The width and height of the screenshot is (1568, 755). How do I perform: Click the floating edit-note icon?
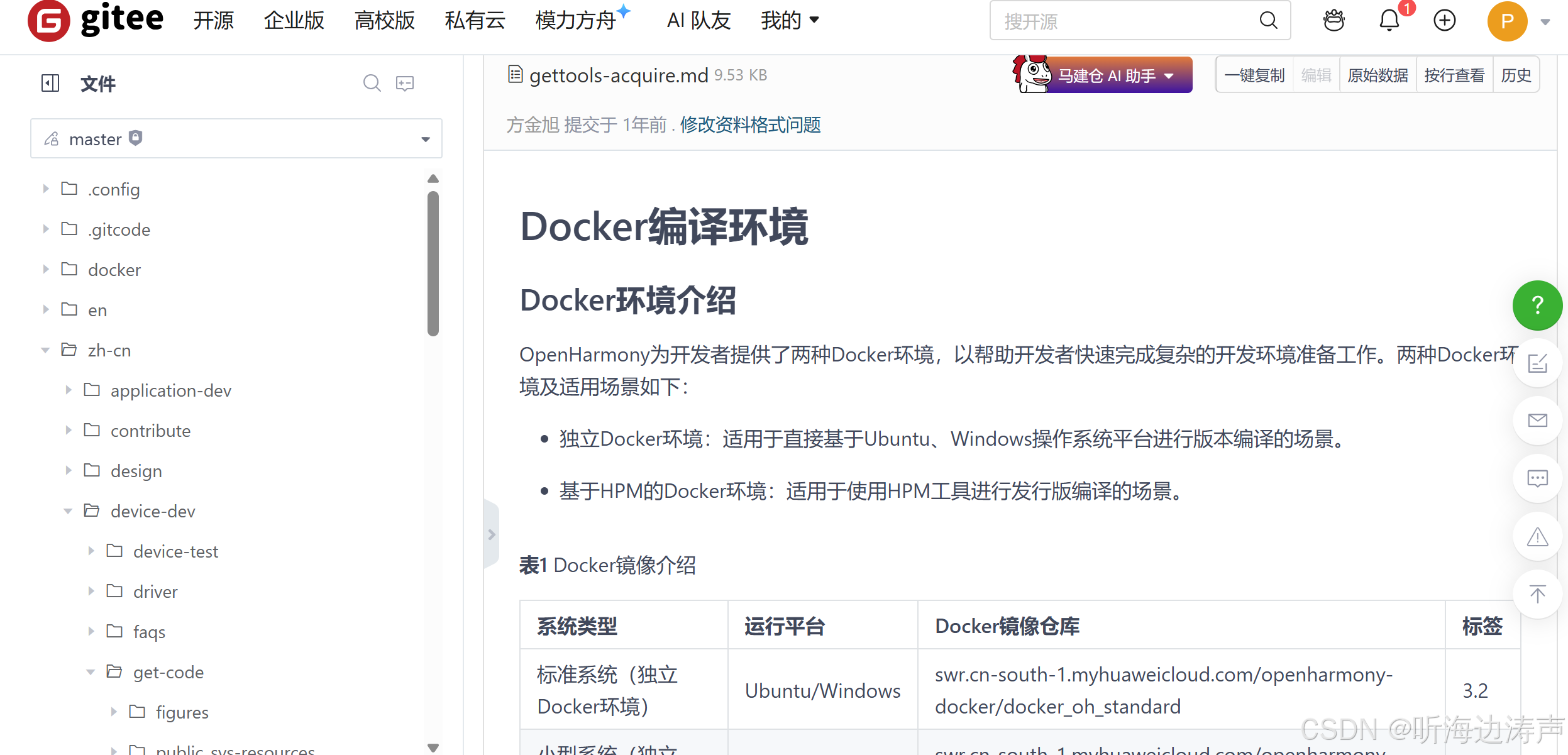tap(1537, 363)
